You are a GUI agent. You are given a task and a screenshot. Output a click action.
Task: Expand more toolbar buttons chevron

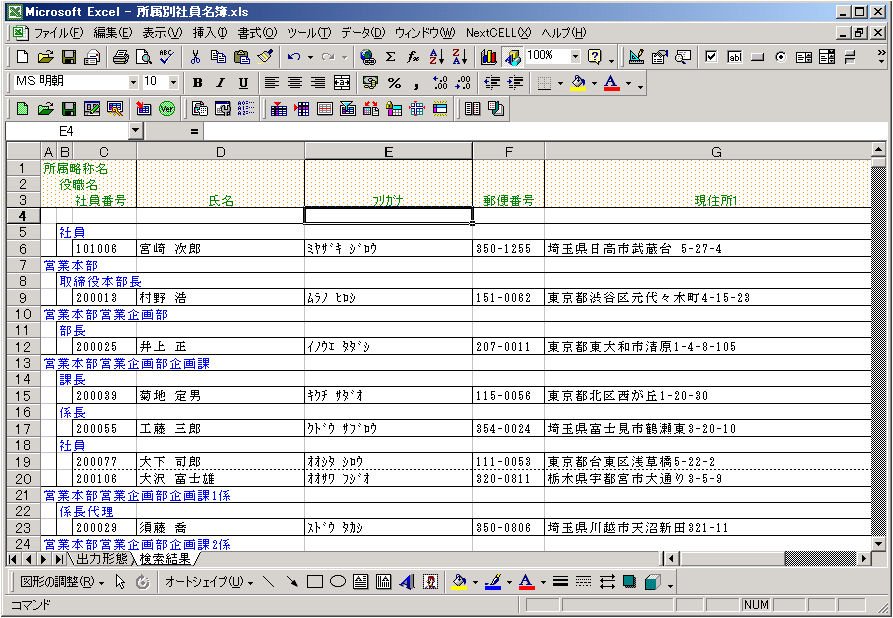click(882, 56)
